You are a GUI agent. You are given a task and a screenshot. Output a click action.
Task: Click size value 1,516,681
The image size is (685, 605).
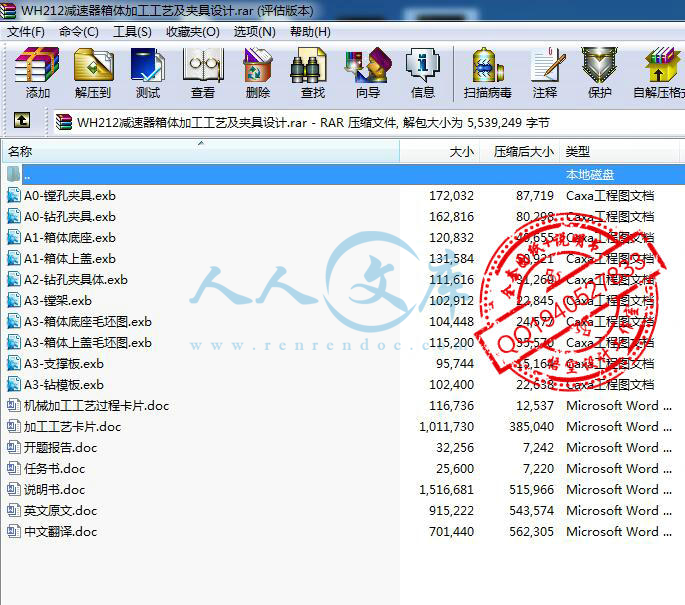[x=446, y=489]
